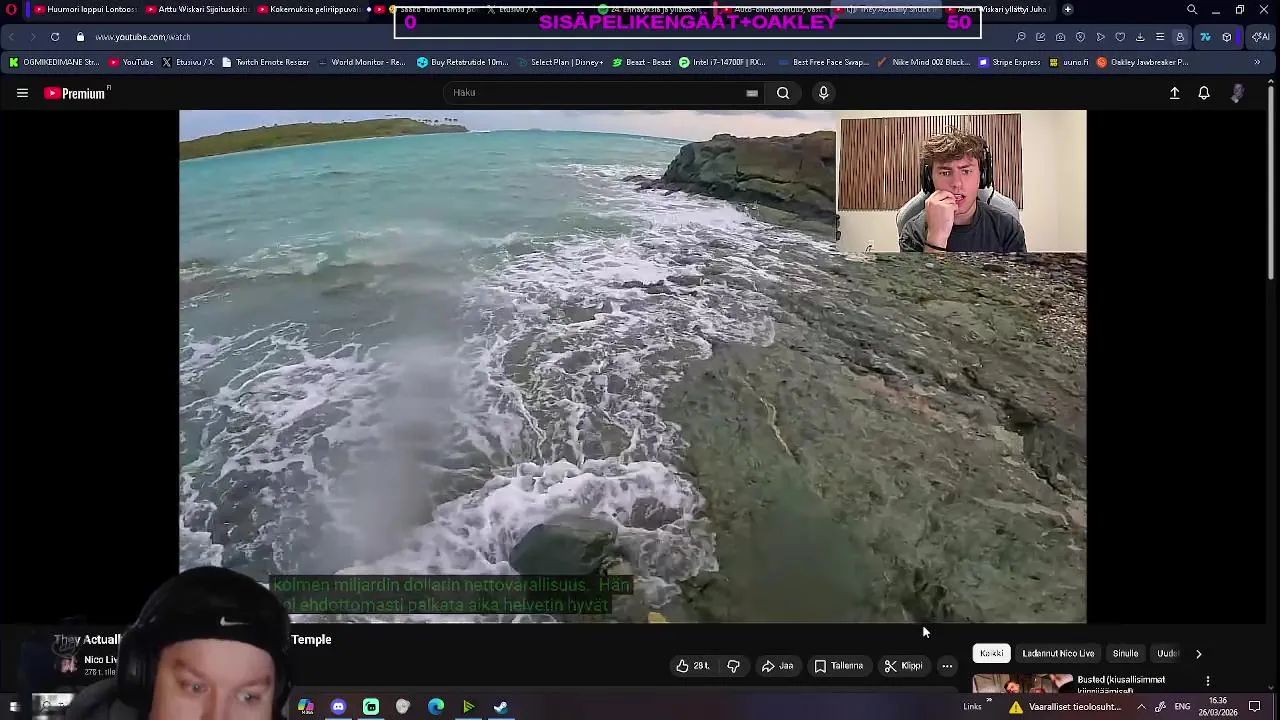Screen dimensions: 1280x720
Task: Switch to Arttu Wiskari Sijoituskästi tab
Action: point(197,9)
